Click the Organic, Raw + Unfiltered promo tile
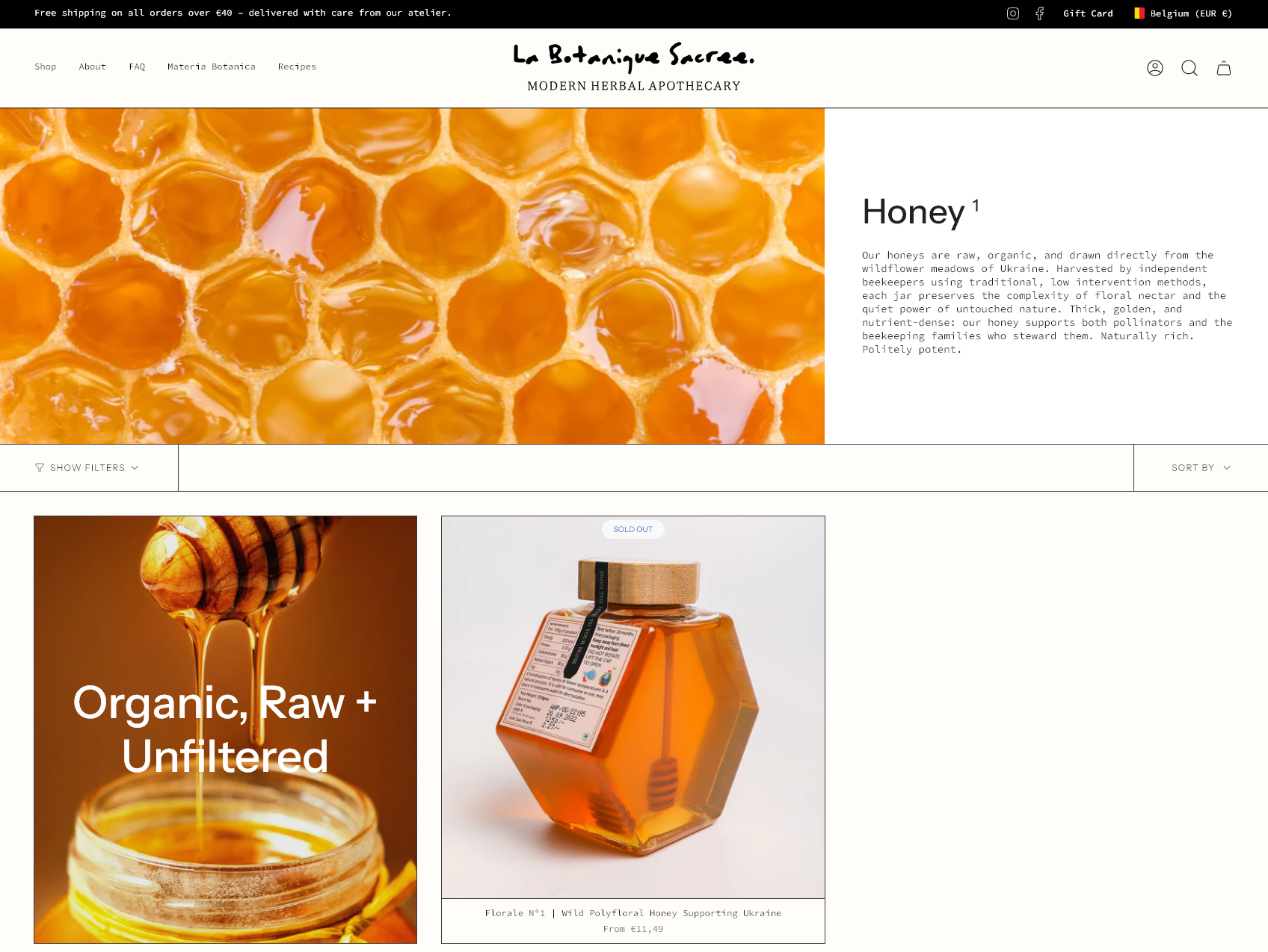The width and height of the screenshot is (1268, 952). tap(225, 729)
